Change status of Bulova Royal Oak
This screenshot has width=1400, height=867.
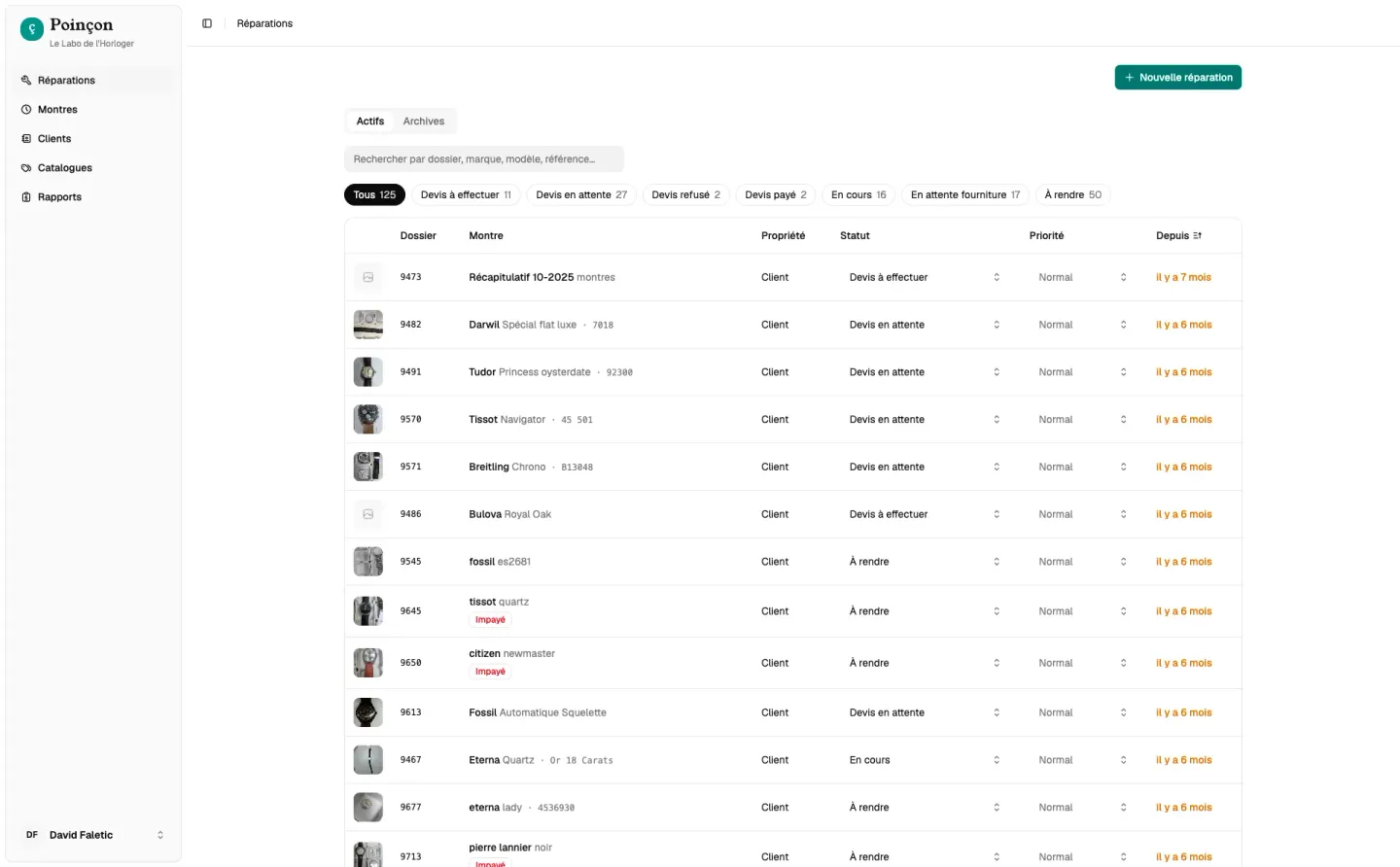coord(925,514)
